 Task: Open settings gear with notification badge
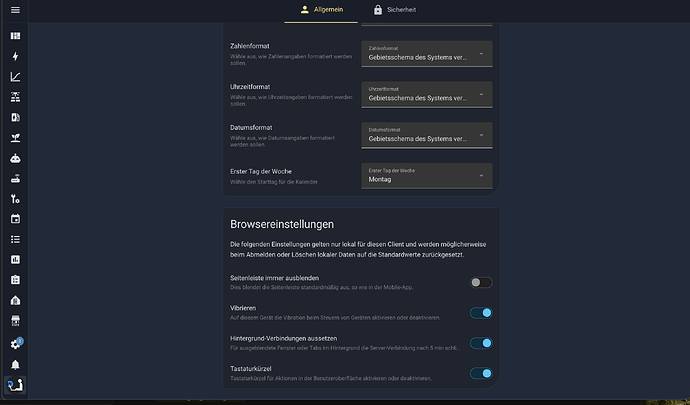(x=16, y=344)
